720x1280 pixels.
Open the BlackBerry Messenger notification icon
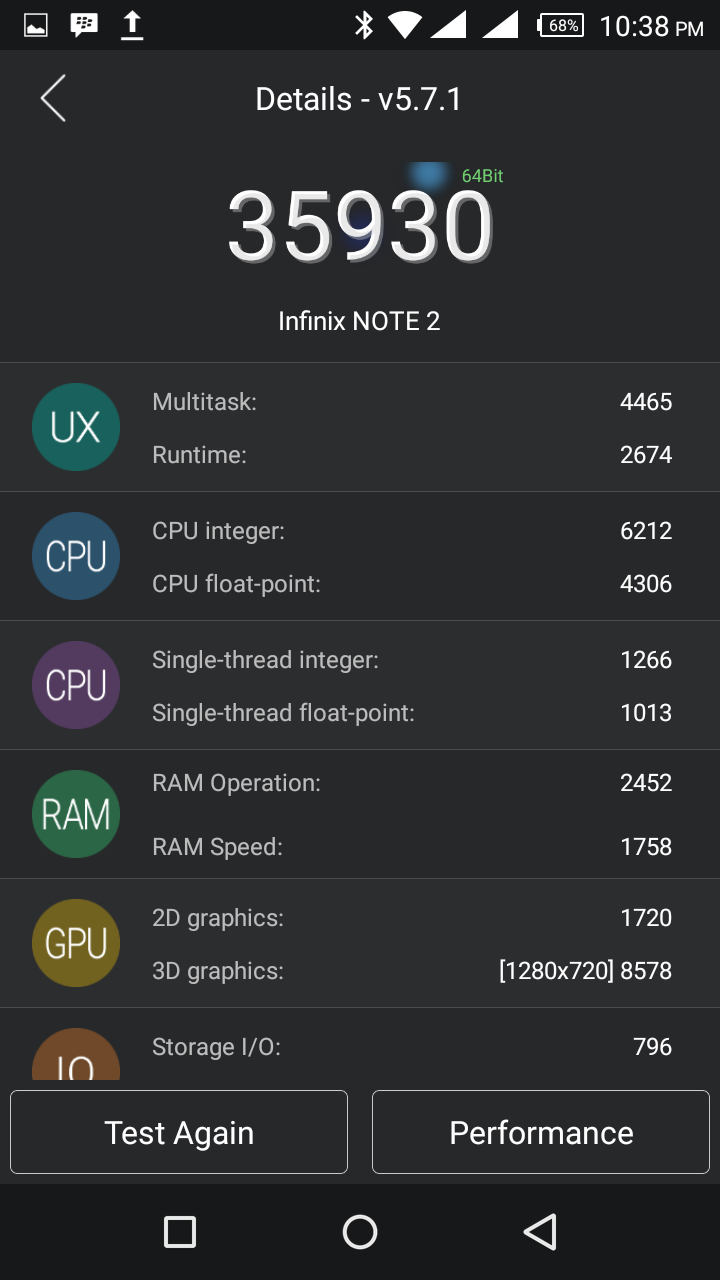(x=84, y=26)
